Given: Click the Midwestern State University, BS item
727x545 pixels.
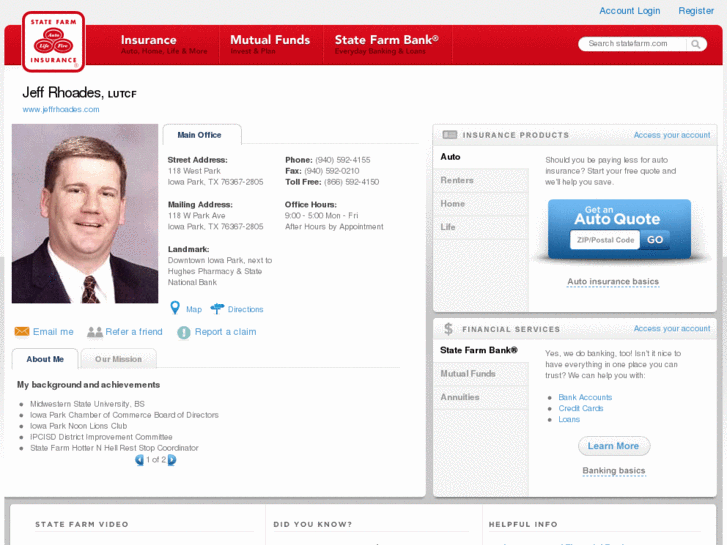Looking at the screenshot, I should coord(87,404).
